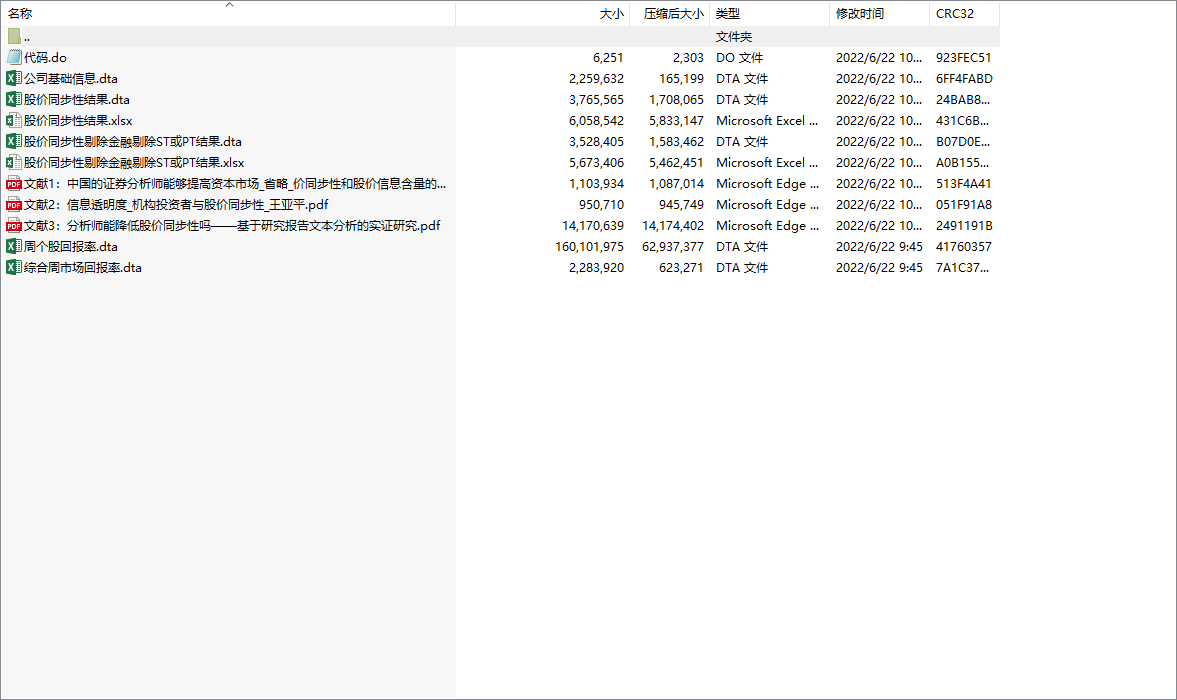Click the icon of 股价同步性剔除金融剔除ST或PT结果.xlsx
1177x700 pixels.
click(14, 162)
